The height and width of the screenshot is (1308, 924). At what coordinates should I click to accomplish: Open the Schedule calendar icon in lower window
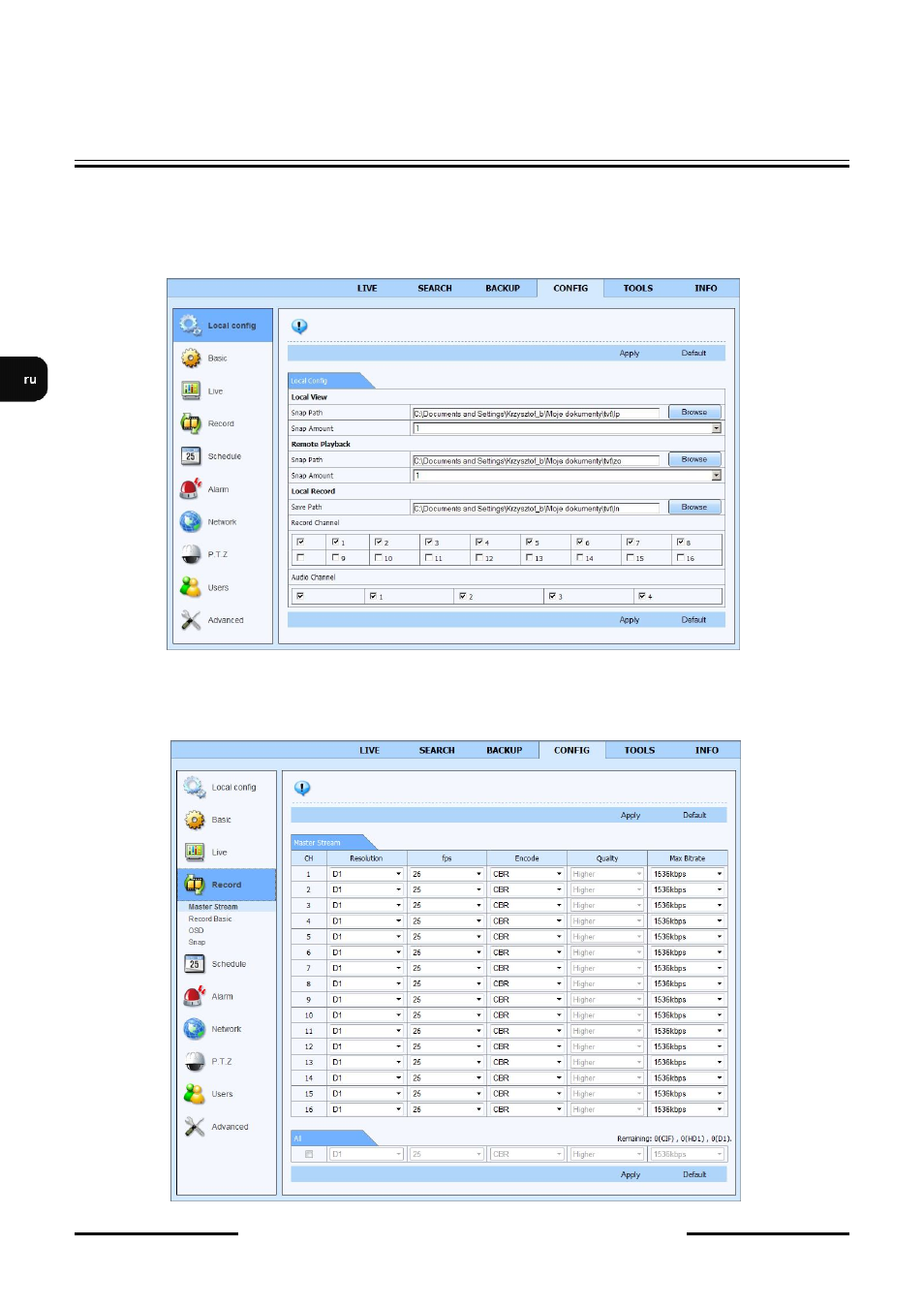click(195, 964)
